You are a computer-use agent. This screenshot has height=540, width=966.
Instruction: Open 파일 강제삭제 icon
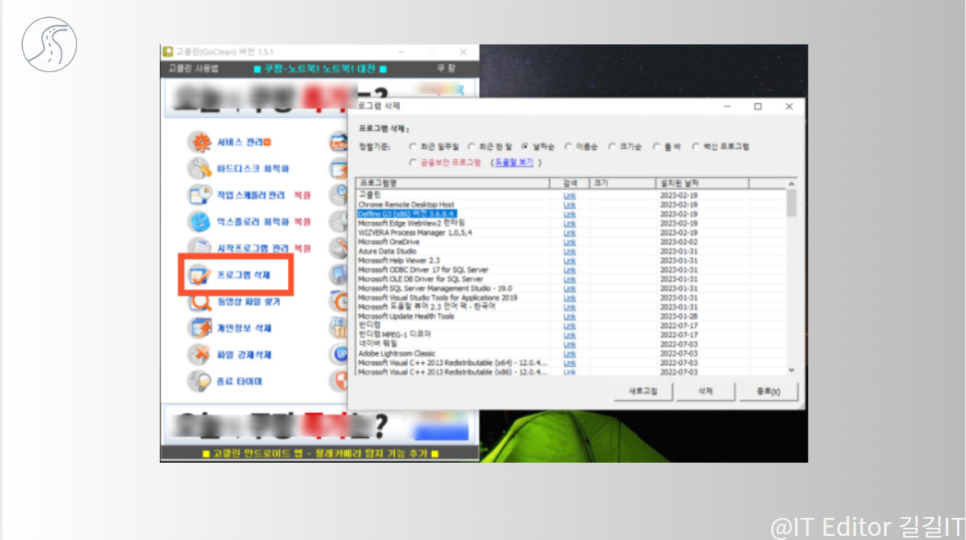(x=200, y=355)
